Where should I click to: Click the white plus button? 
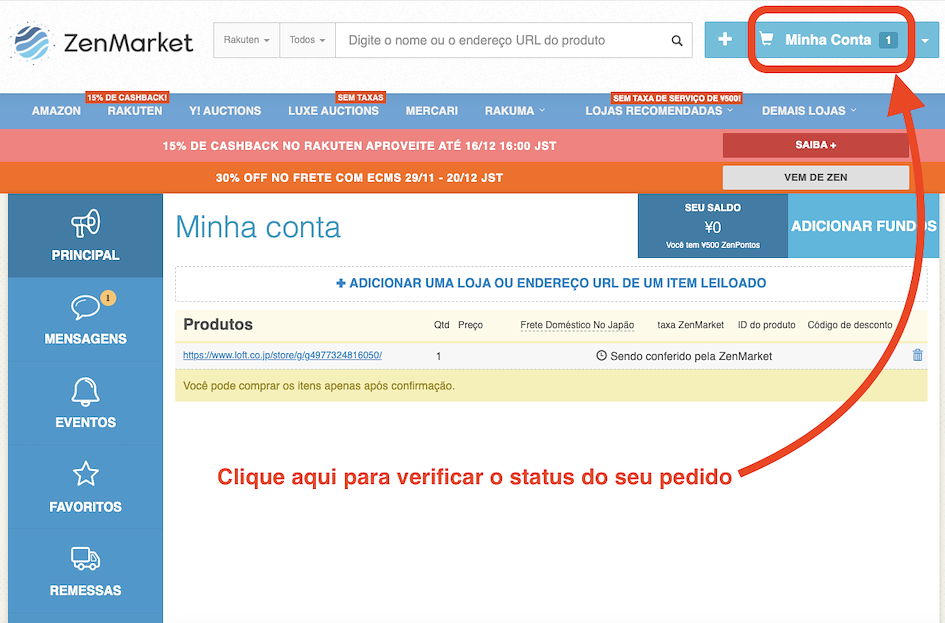[x=725, y=40]
